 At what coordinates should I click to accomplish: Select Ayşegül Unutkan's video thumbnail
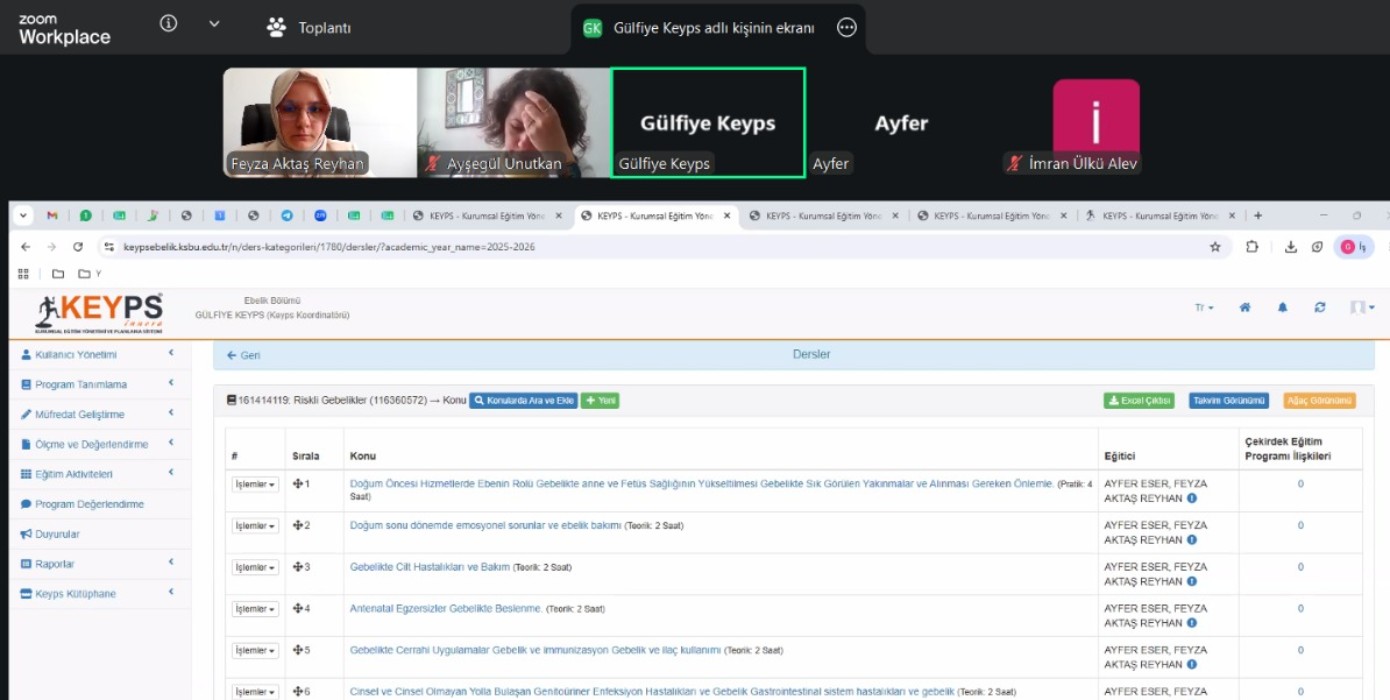pos(513,123)
